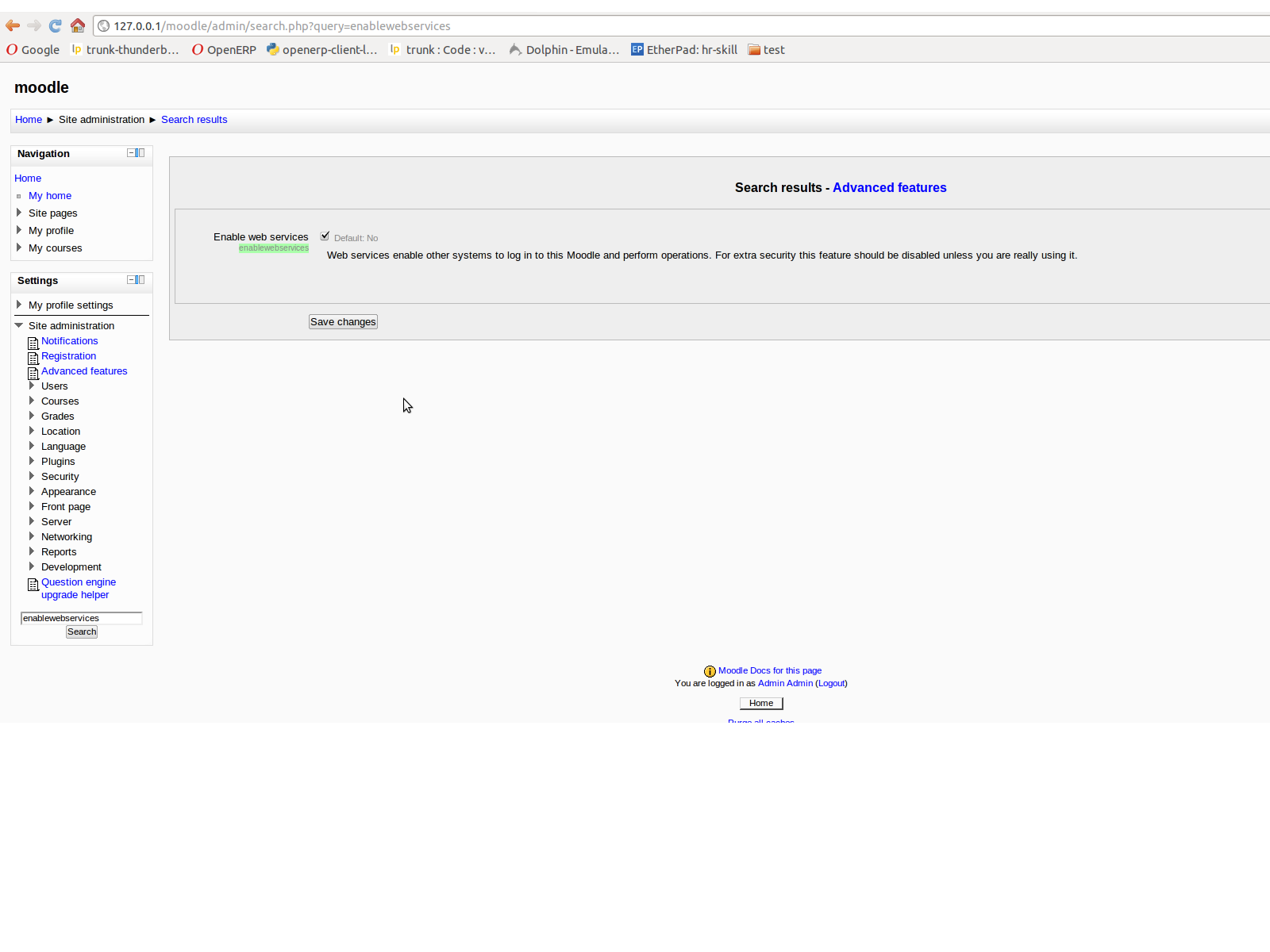1270x952 pixels.
Task: Collapse the Site administration tree
Action: pos(19,325)
